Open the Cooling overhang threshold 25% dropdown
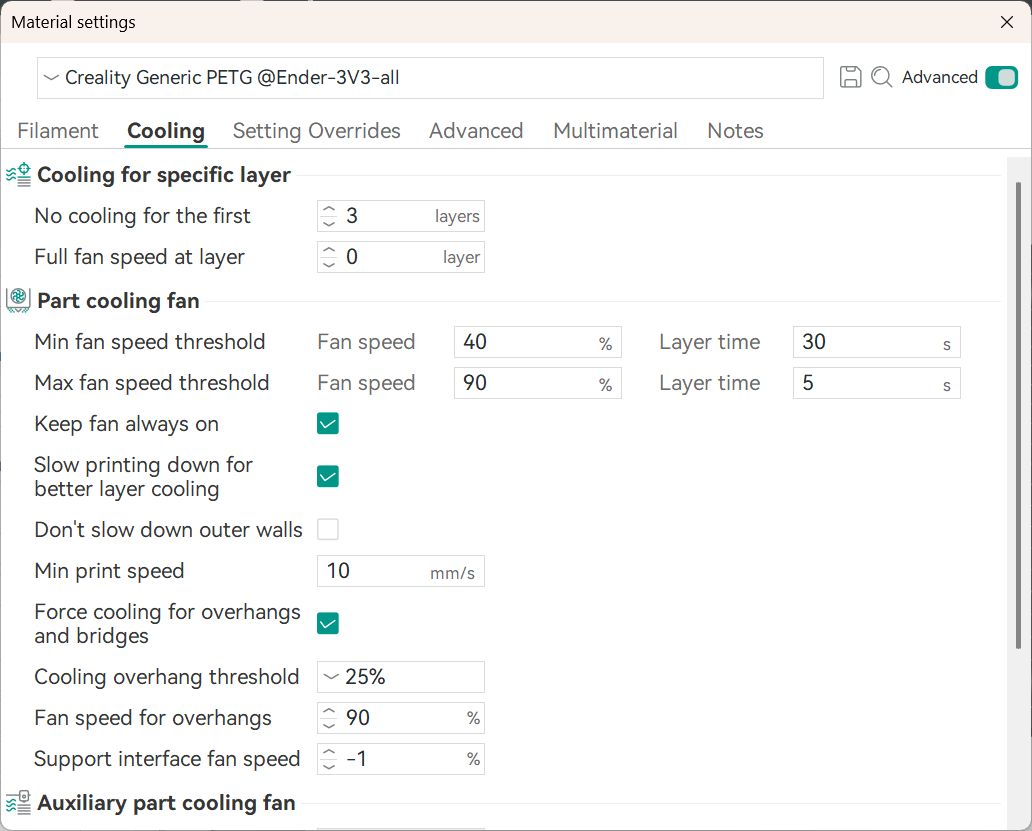This screenshot has width=1032, height=831. pos(401,677)
